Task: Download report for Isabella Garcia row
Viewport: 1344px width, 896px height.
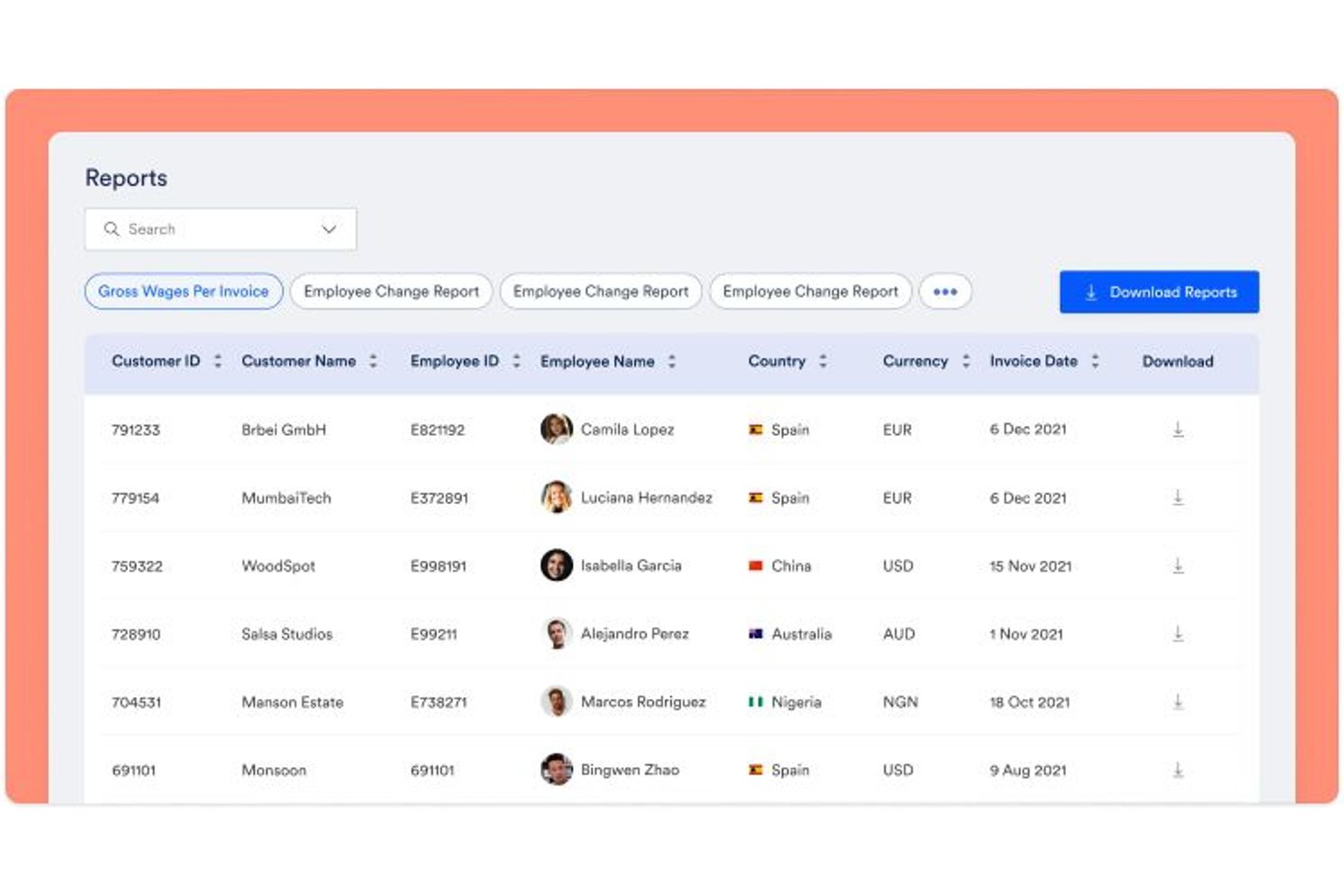Action: (1177, 566)
